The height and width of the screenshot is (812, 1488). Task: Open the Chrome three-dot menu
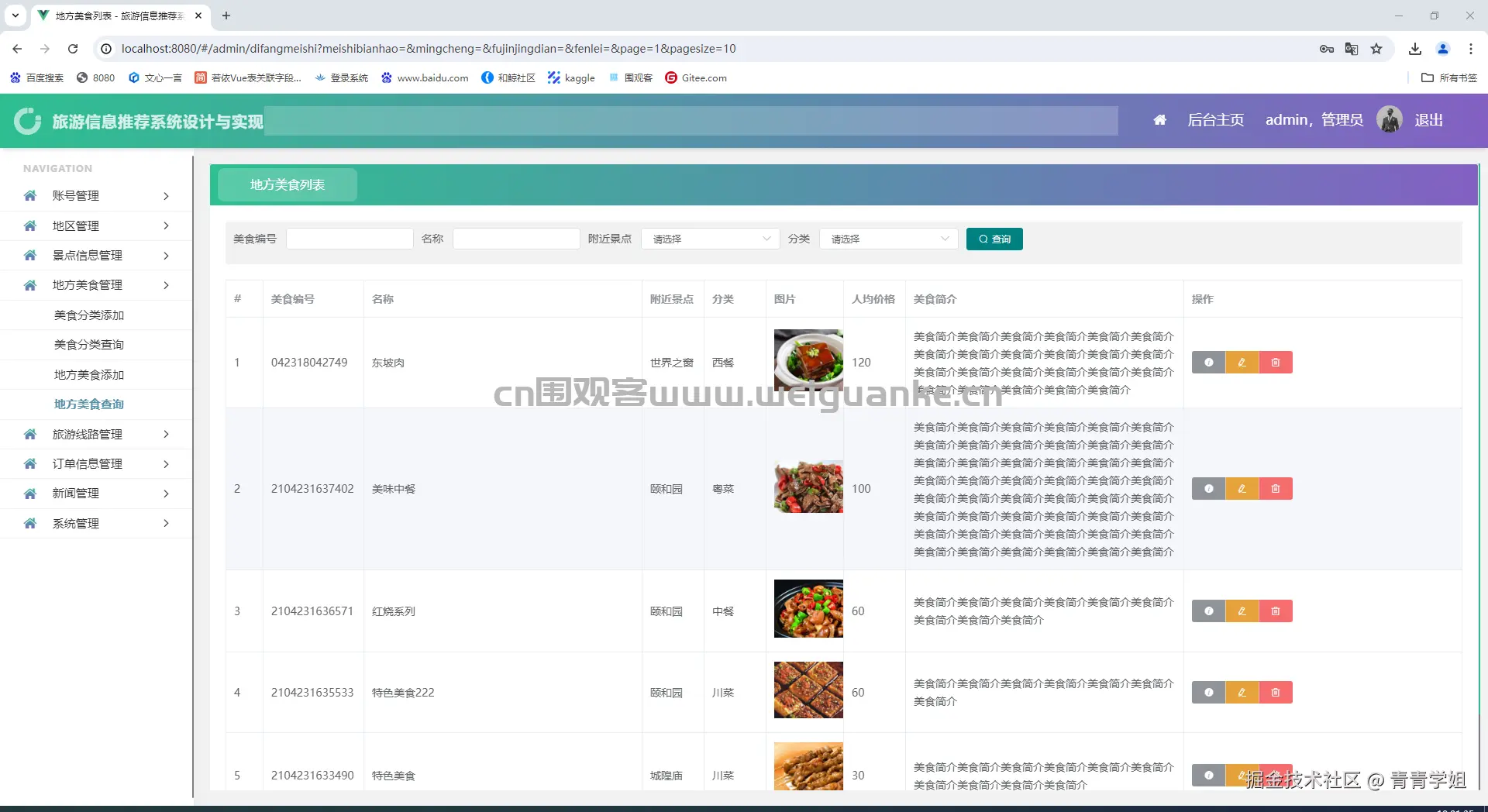(x=1471, y=49)
